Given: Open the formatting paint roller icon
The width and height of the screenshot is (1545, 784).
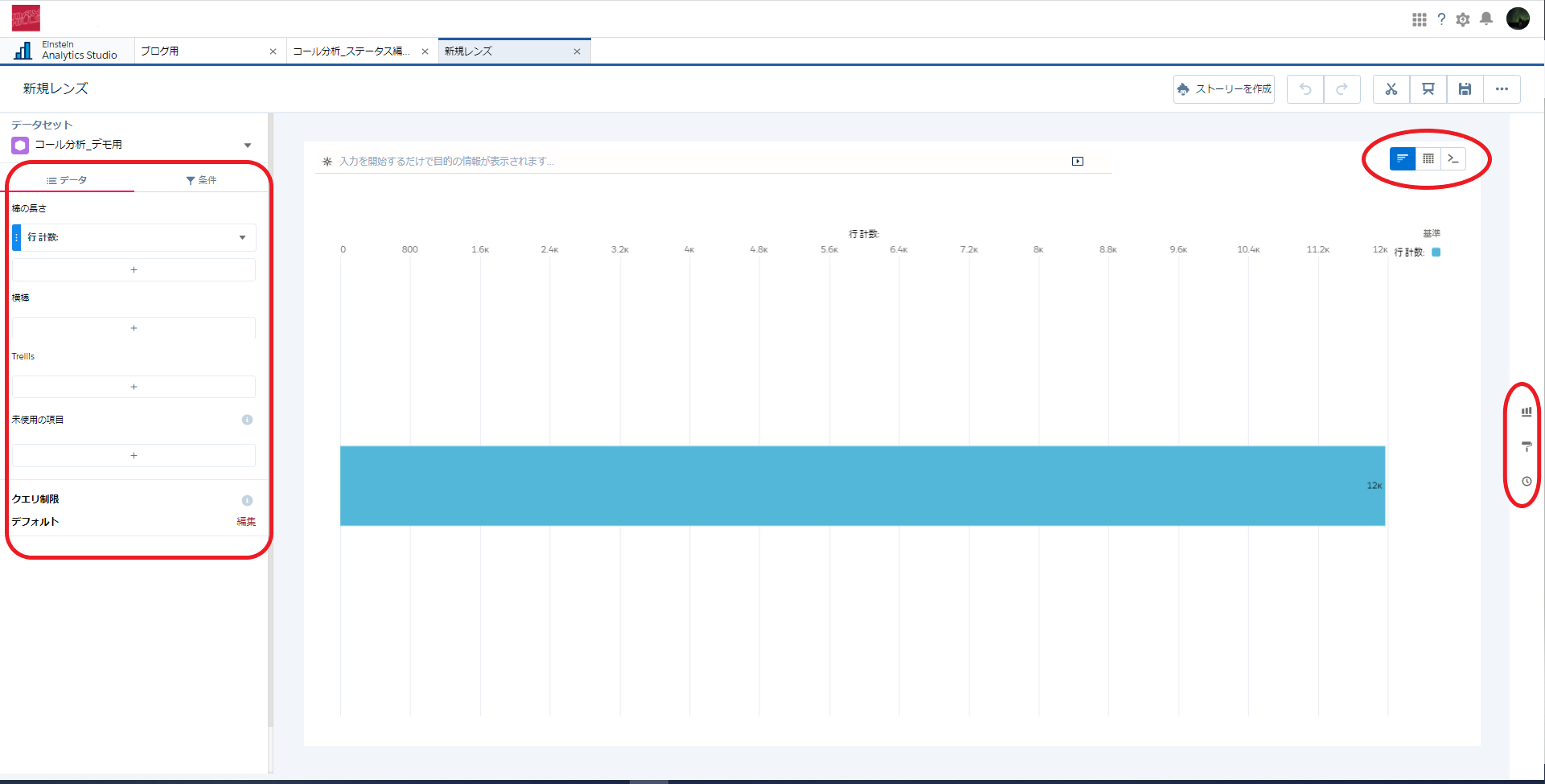Looking at the screenshot, I should coord(1526,446).
